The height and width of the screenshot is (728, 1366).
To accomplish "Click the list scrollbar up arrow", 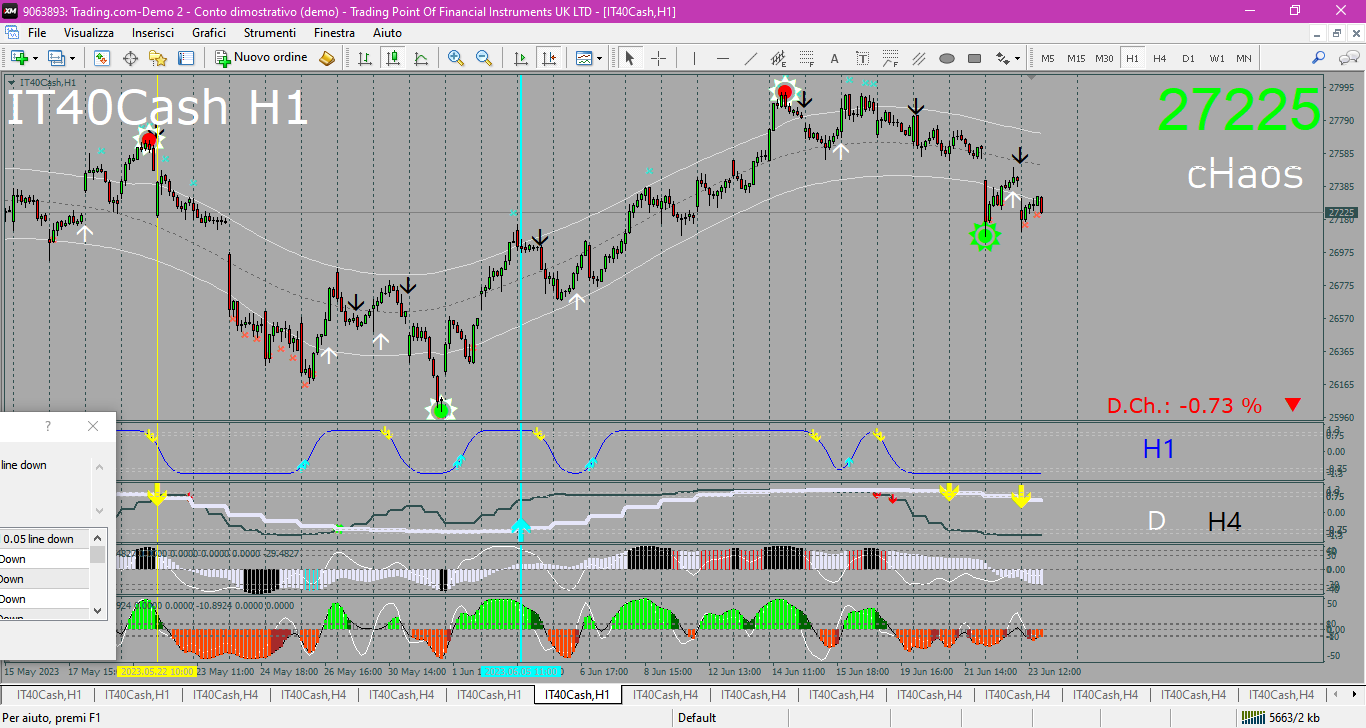I will pyautogui.click(x=98, y=537).
